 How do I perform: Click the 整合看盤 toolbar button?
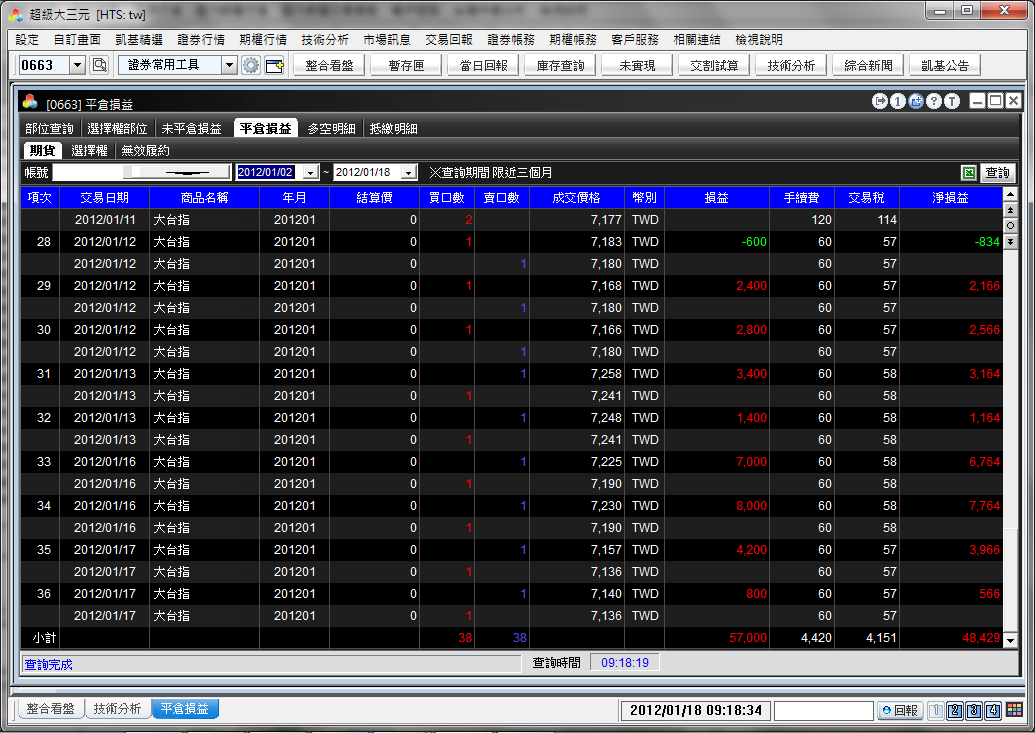(329, 65)
